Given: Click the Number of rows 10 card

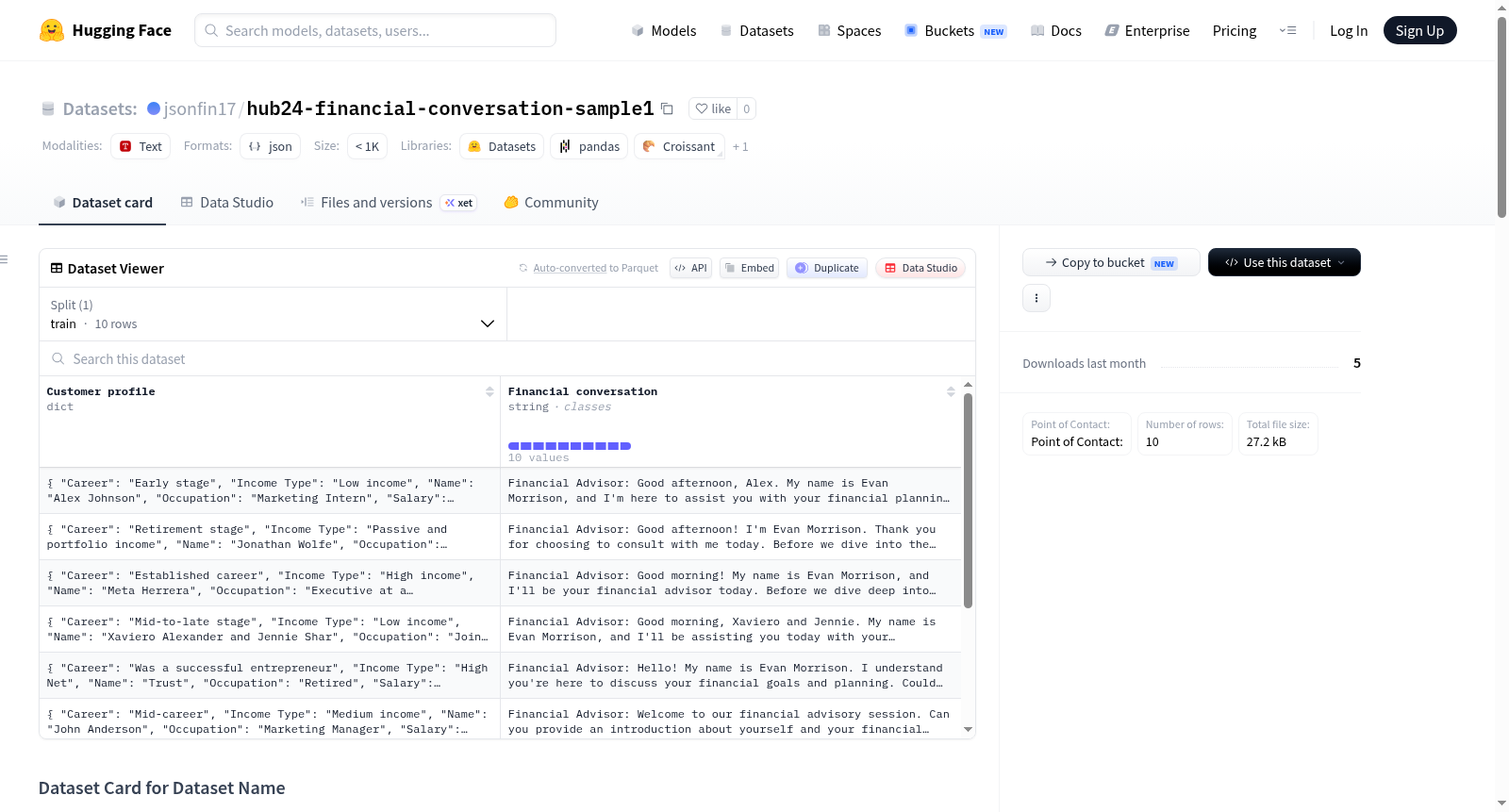Looking at the screenshot, I should pyautogui.click(x=1185, y=434).
